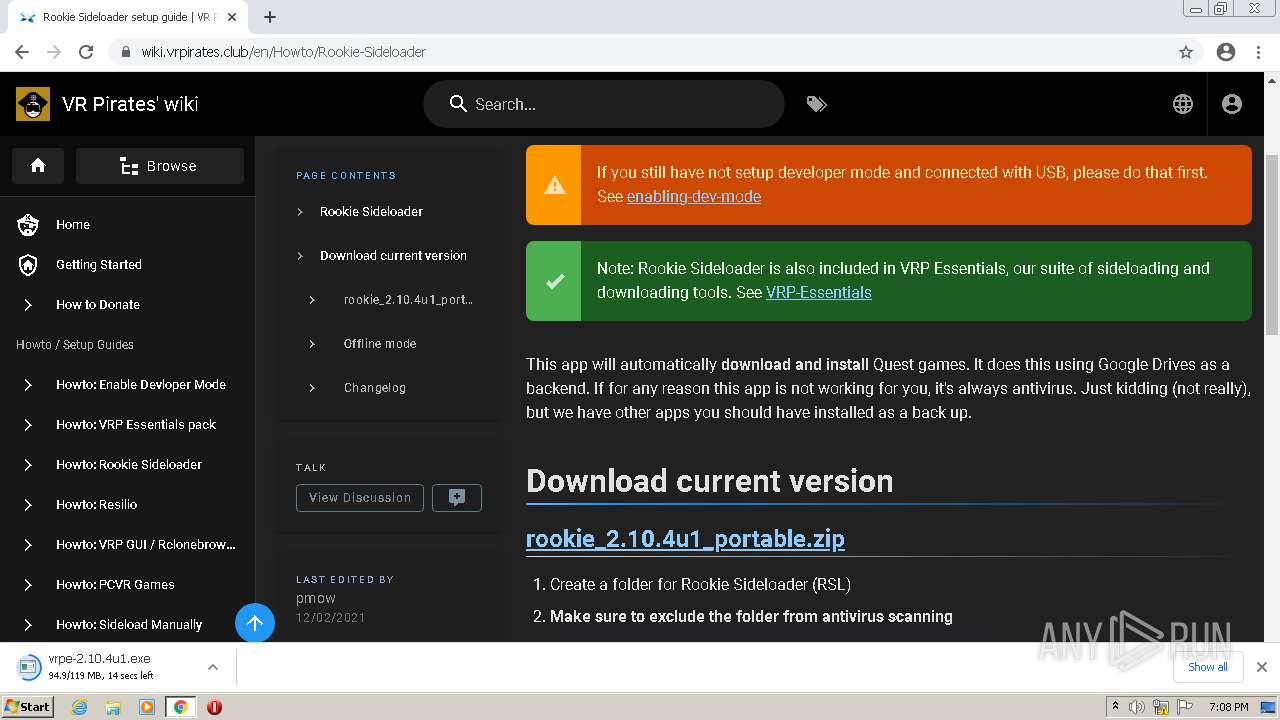Click the volume icon in system tray
1280x720 pixels.
pos(1137,707)
